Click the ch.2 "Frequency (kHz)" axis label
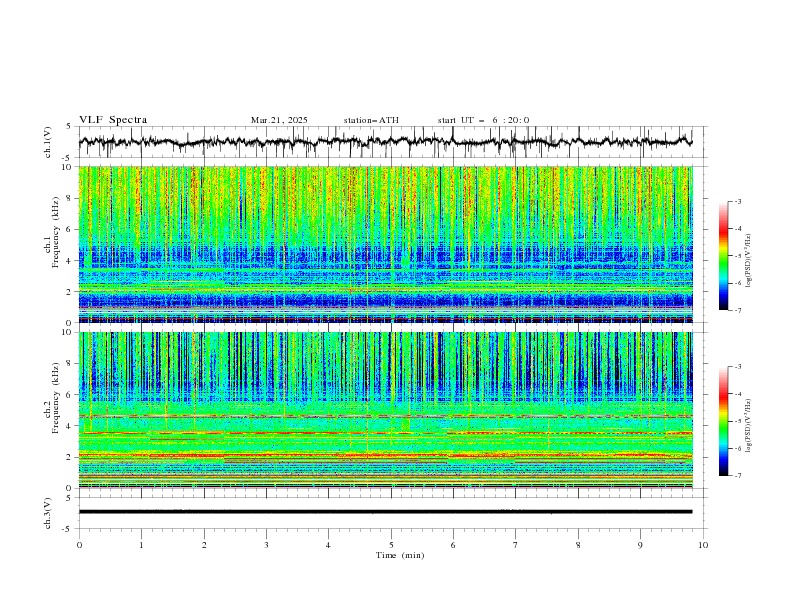 (x=56, y=398)
